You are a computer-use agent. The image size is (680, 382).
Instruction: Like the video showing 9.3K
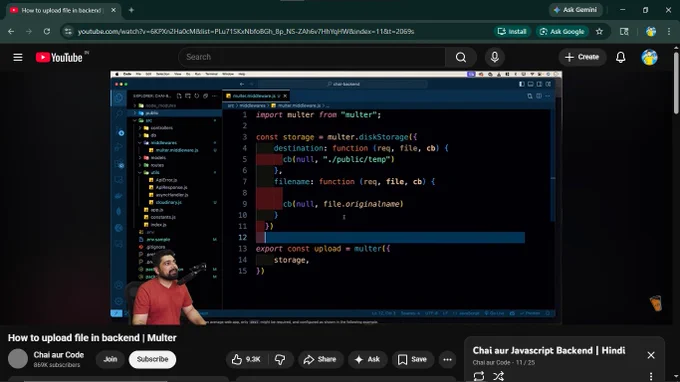click(246, 359)
